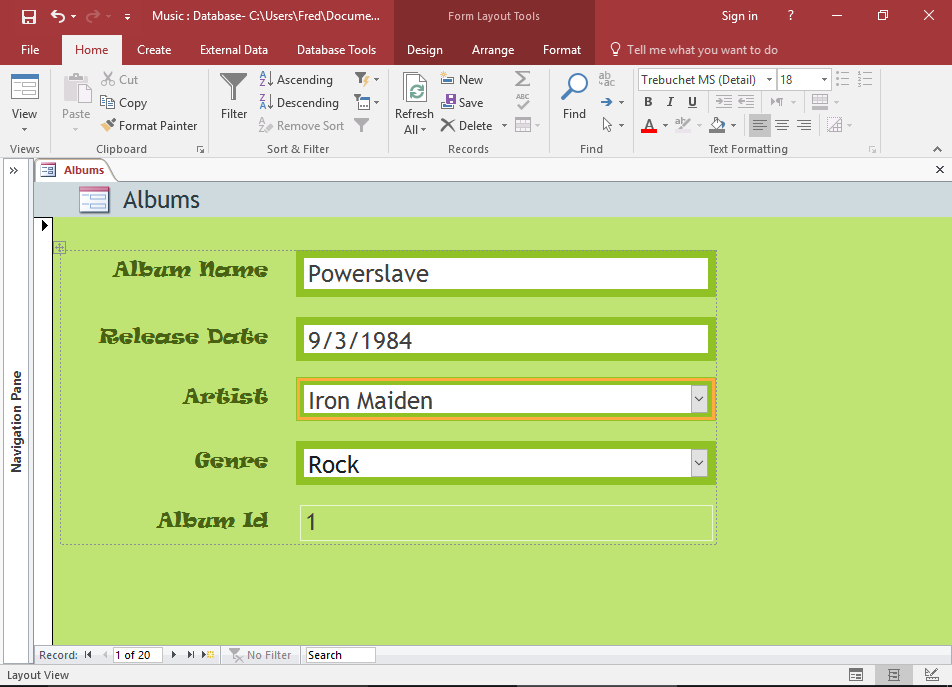Open the Genre combo box dropdown
Image resolution: width=952 pixels, height=687 pixels.
[699, 465]
